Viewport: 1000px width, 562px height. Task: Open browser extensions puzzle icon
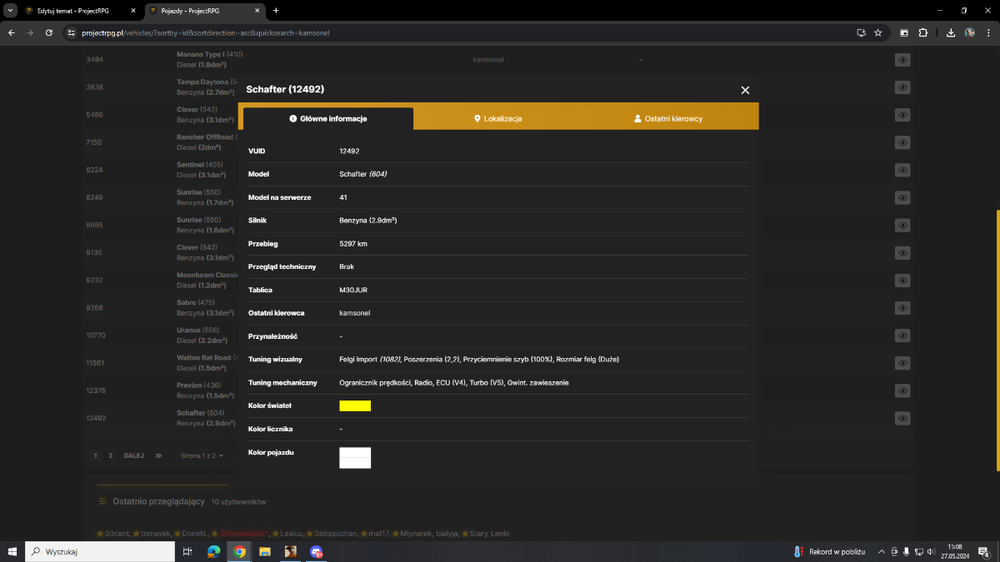[923, 33]
